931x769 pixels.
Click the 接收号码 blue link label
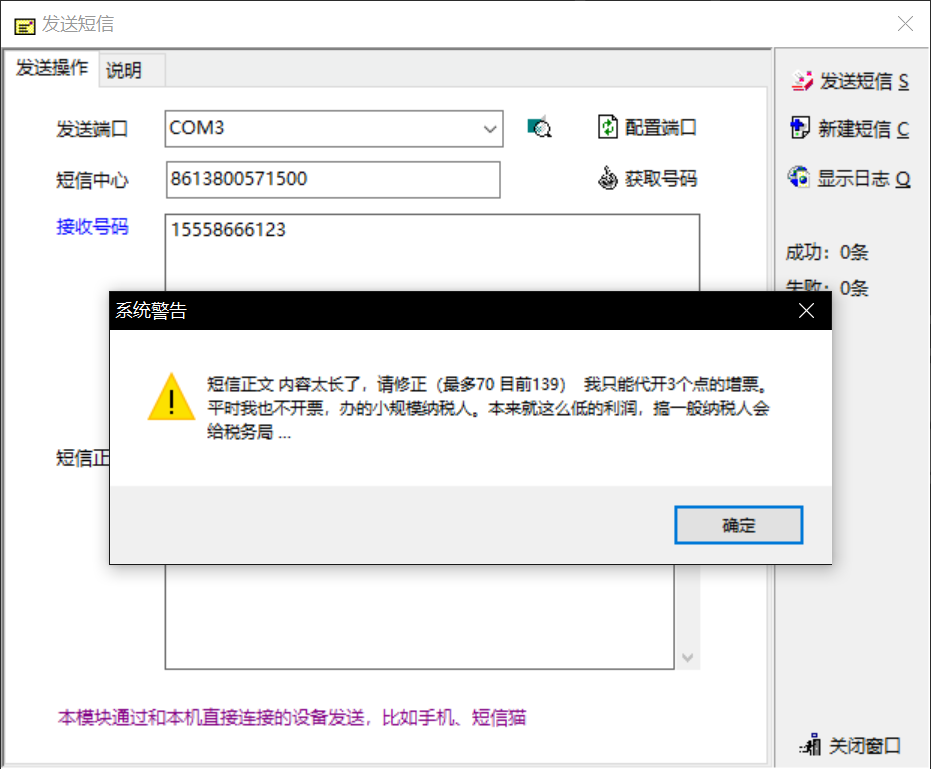pyautogui.click(x=92, y=226)
